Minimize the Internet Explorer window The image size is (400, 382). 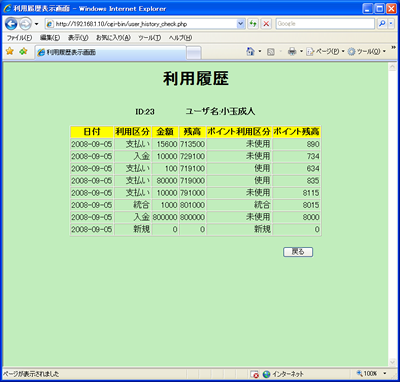368,9
